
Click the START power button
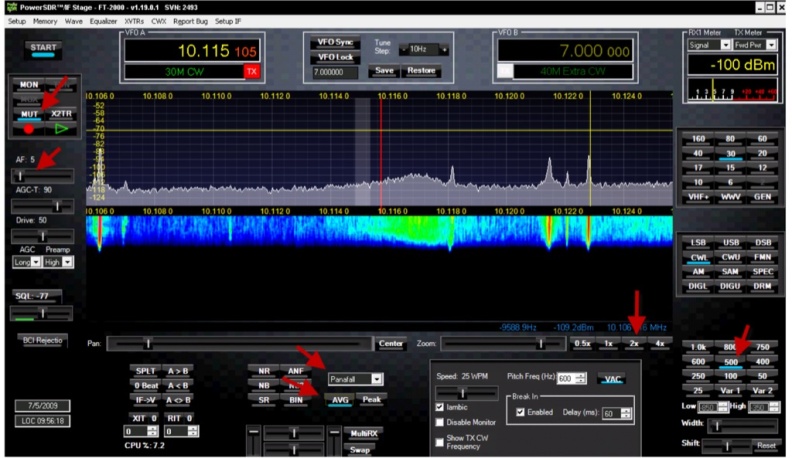coord(43,49)
